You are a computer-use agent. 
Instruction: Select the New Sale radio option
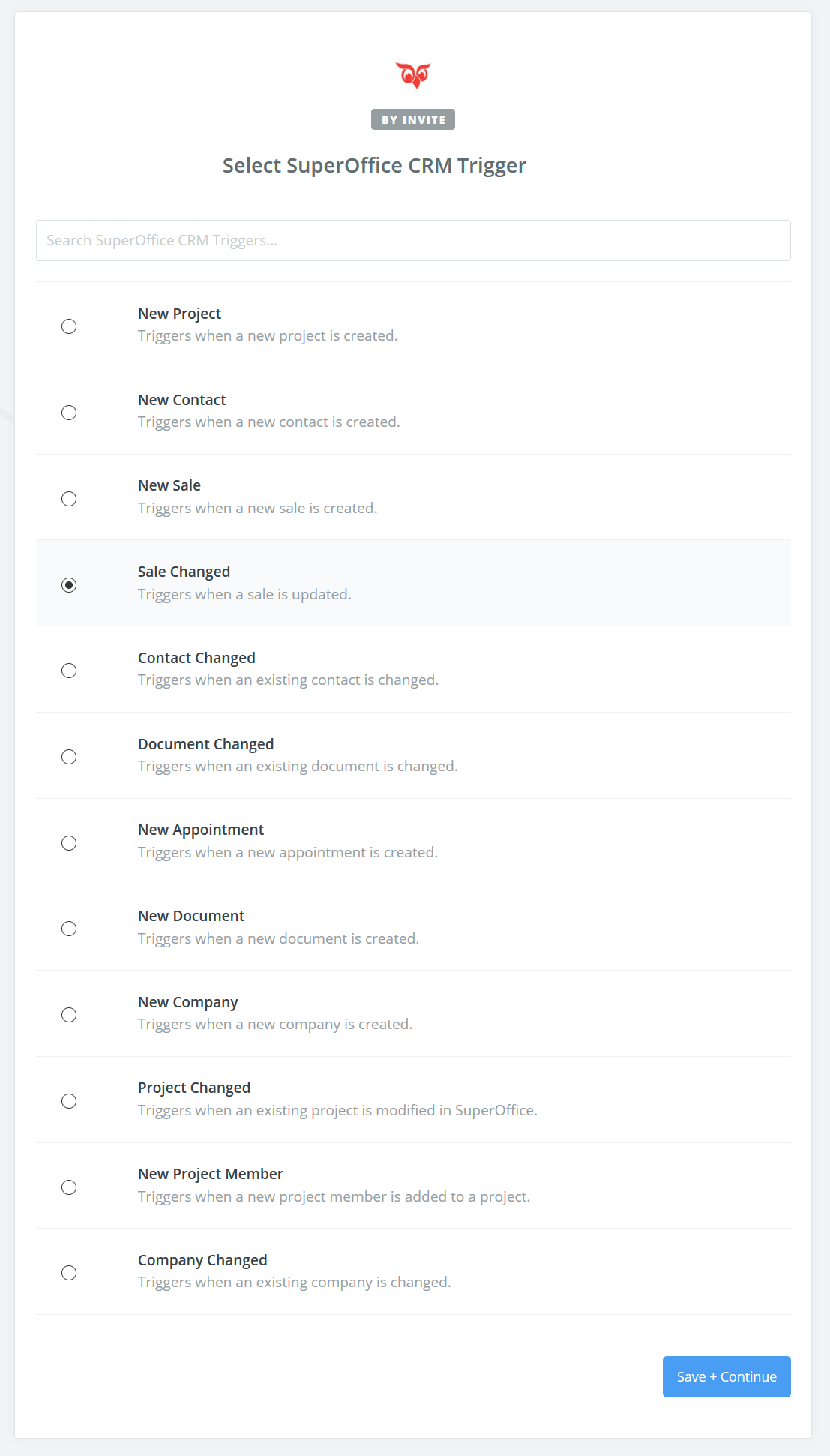[x=69, y=499]
